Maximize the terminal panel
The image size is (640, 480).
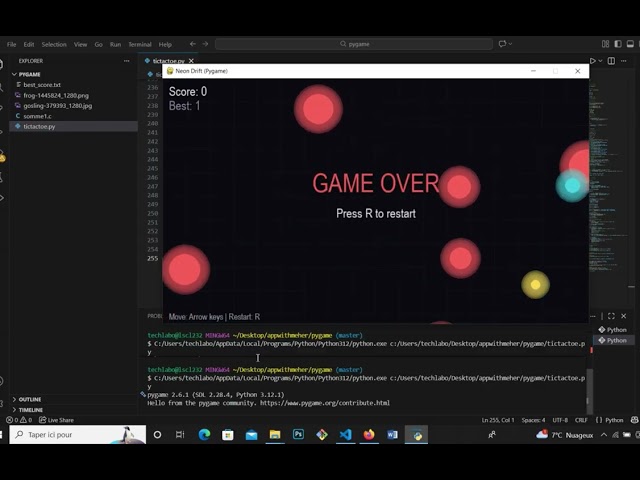(611, 316)
